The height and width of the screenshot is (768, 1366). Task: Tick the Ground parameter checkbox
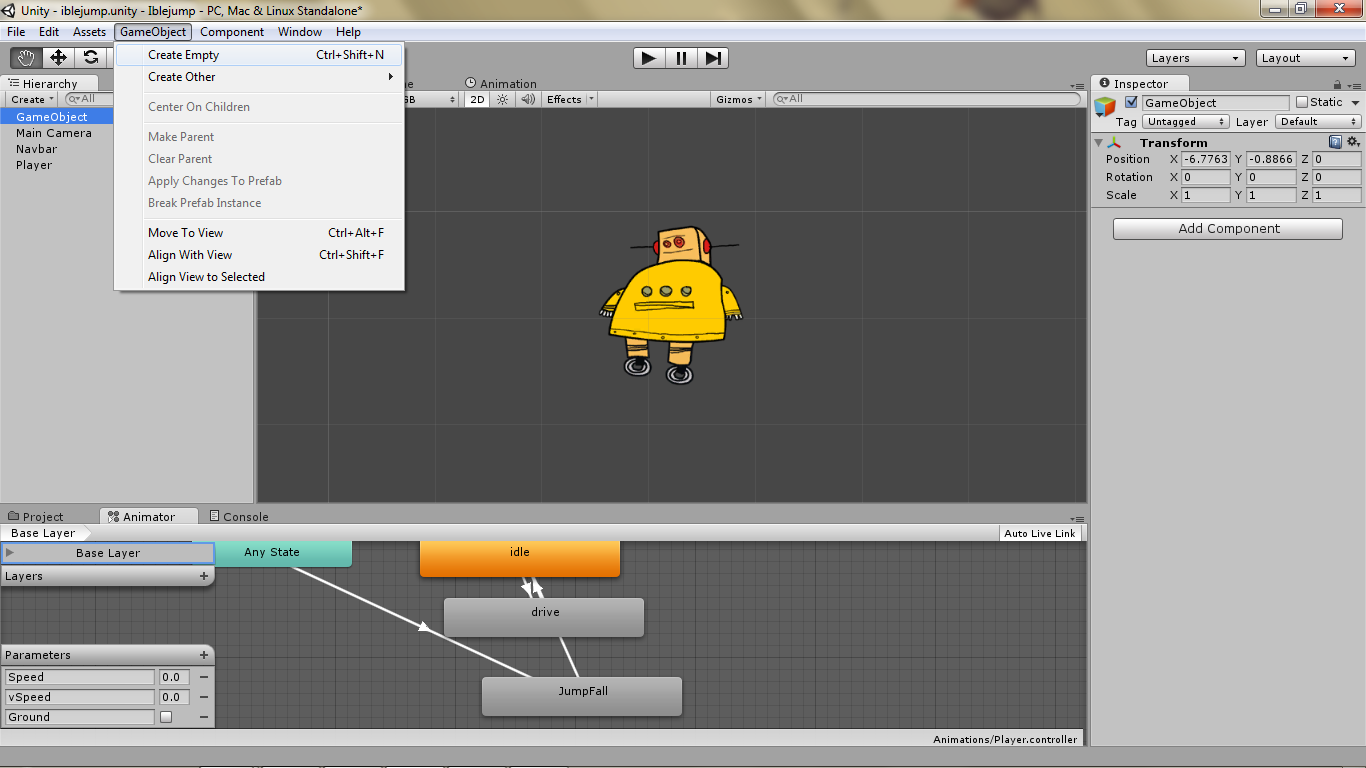click(x=166, y=717)
